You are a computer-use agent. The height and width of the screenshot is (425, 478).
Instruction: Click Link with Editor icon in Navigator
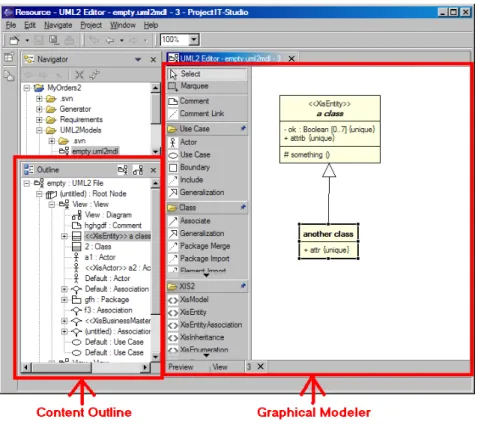tap(94, 74)
